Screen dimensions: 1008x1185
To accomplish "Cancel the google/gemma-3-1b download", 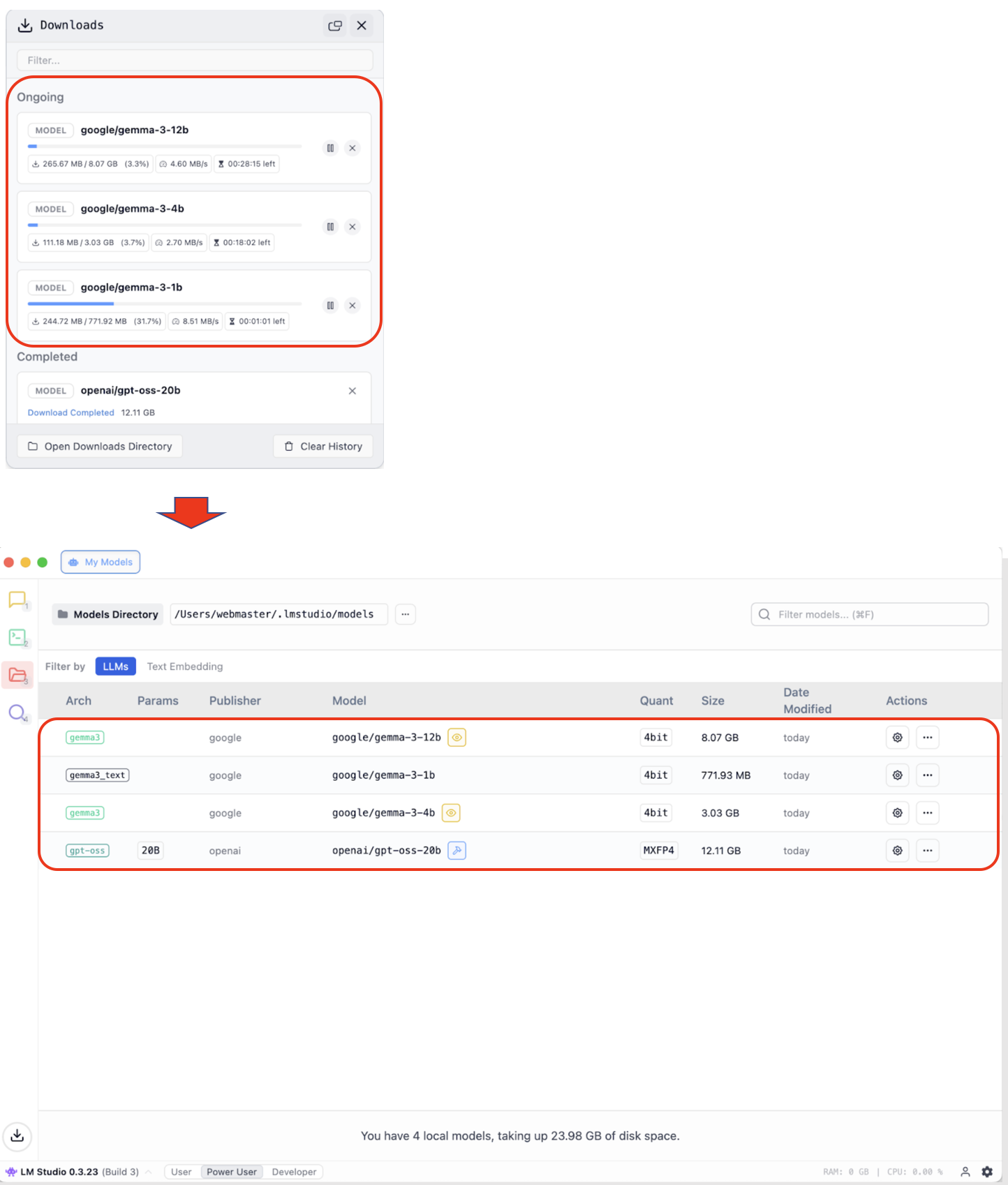I will 353,306.
